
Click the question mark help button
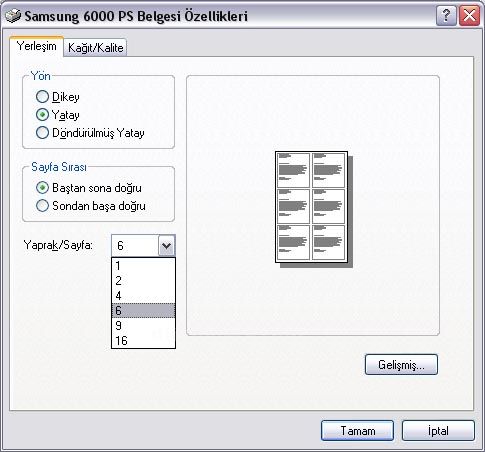coord(446,16)
